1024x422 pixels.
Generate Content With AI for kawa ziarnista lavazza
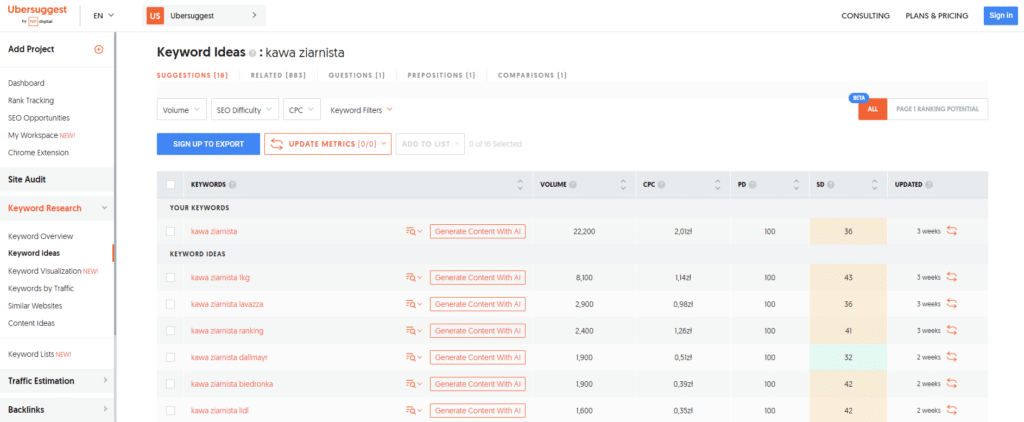pyautogui.click(x=477, y=304)
